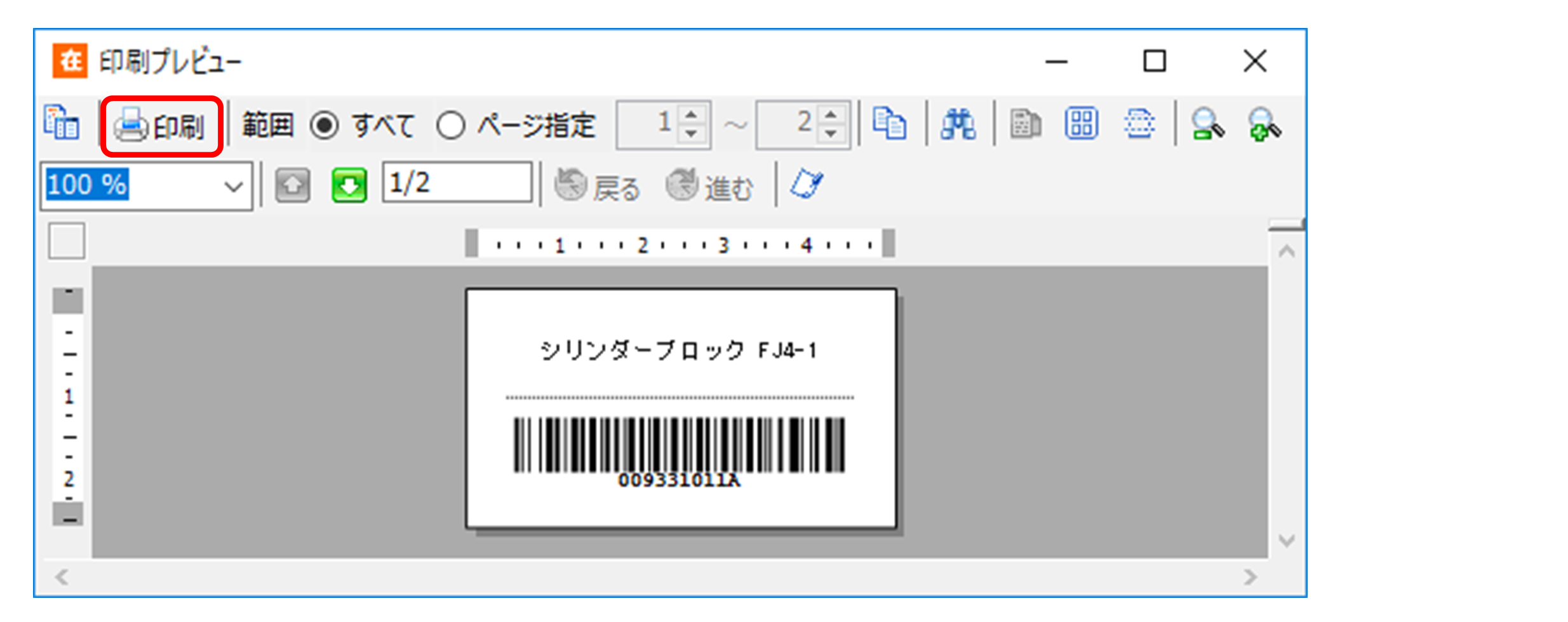This screenshot has width=1568, height=622.
Task: Click the 進む forward button
Action: 709,186
